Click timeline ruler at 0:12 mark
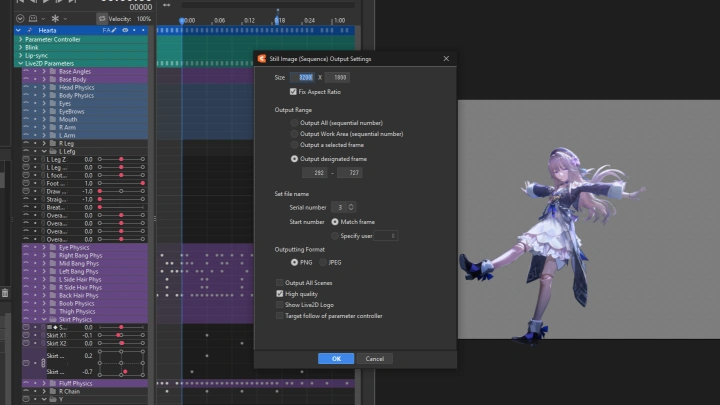720x405 pixels. [x=248, y=21]
